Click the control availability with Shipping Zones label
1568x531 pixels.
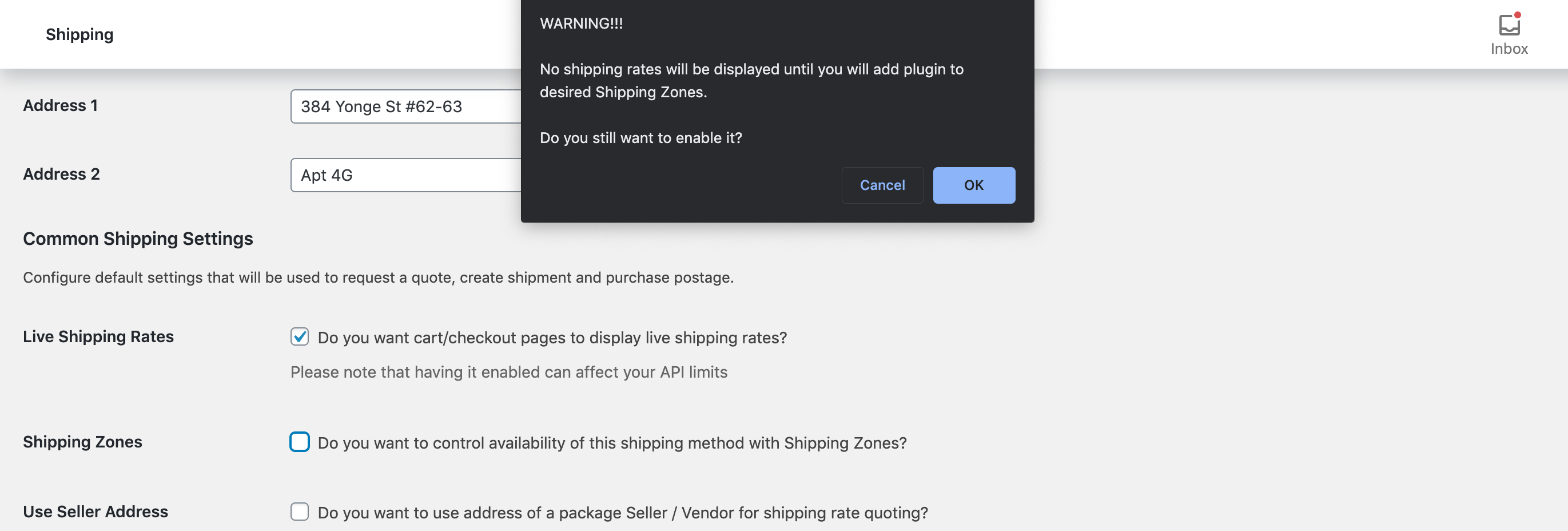pos(612,443)
